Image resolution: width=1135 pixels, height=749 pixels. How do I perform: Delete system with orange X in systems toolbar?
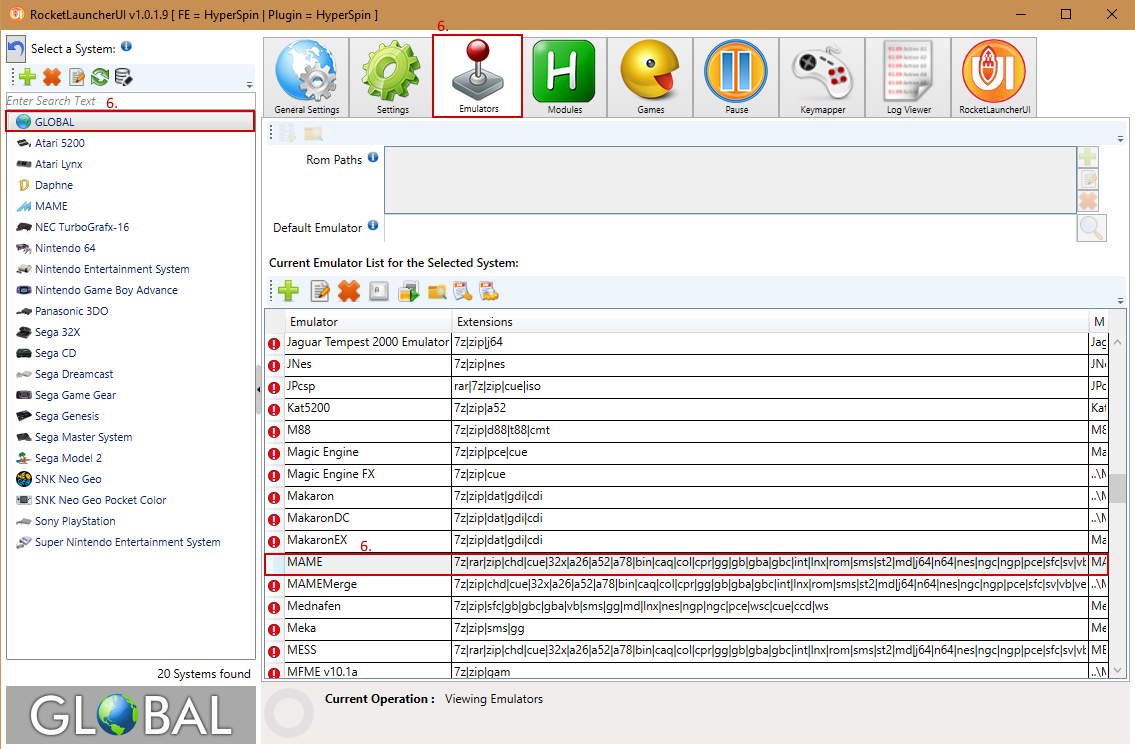coord(51,77)
